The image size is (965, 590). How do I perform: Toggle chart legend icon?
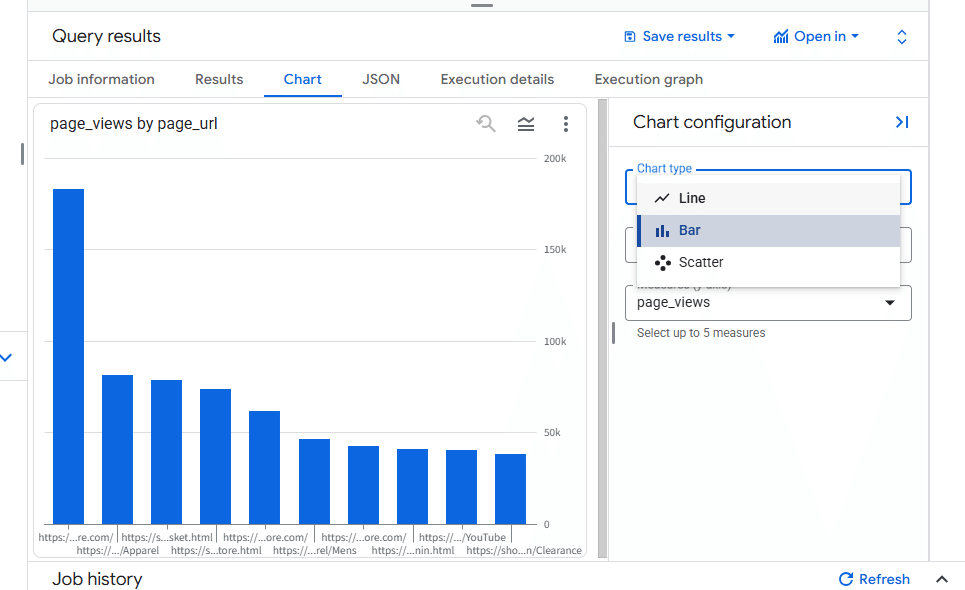pos(526,124)
